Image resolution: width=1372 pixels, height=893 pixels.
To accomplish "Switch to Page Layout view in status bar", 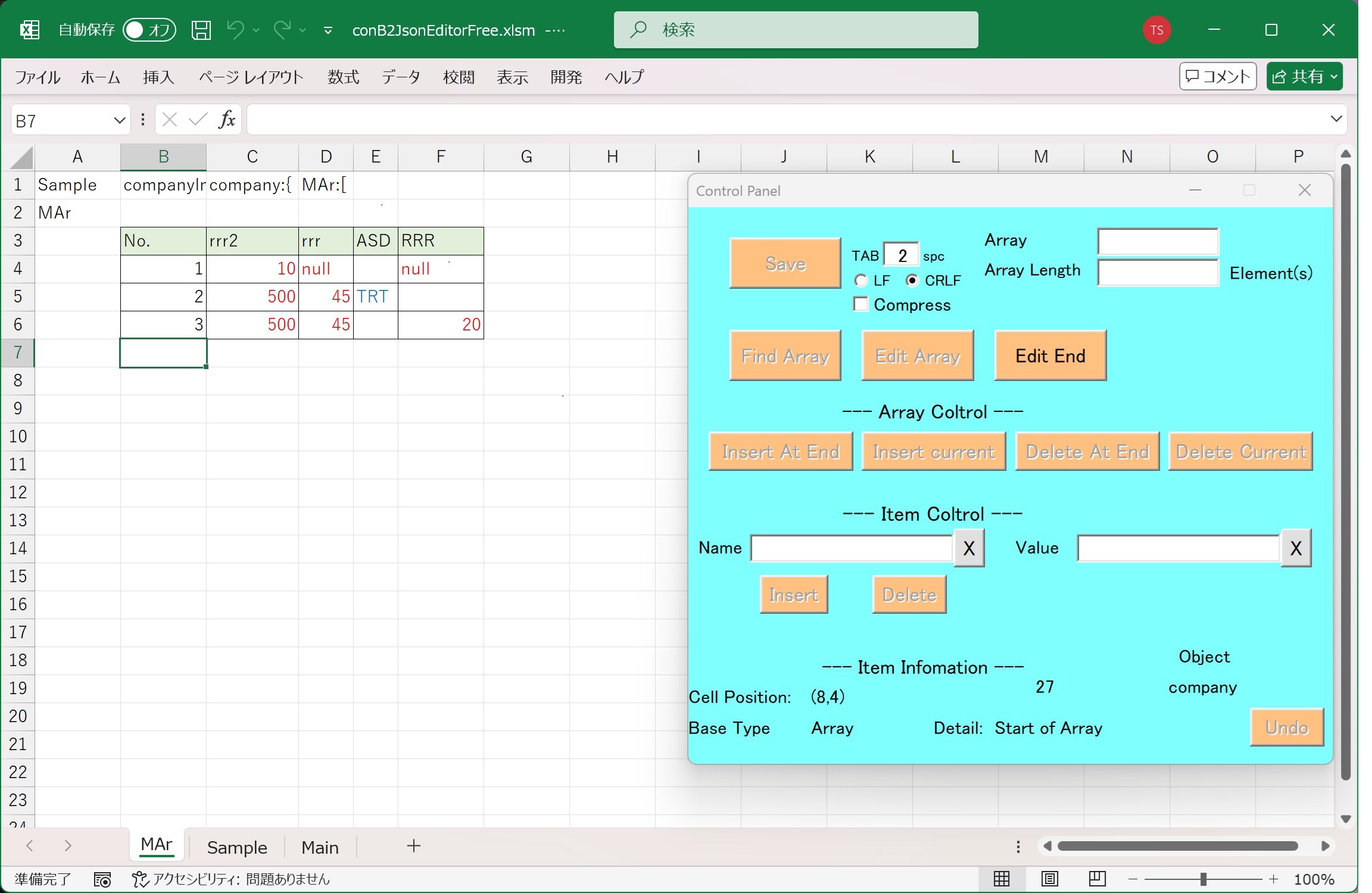I will [x=1049, y=879].
